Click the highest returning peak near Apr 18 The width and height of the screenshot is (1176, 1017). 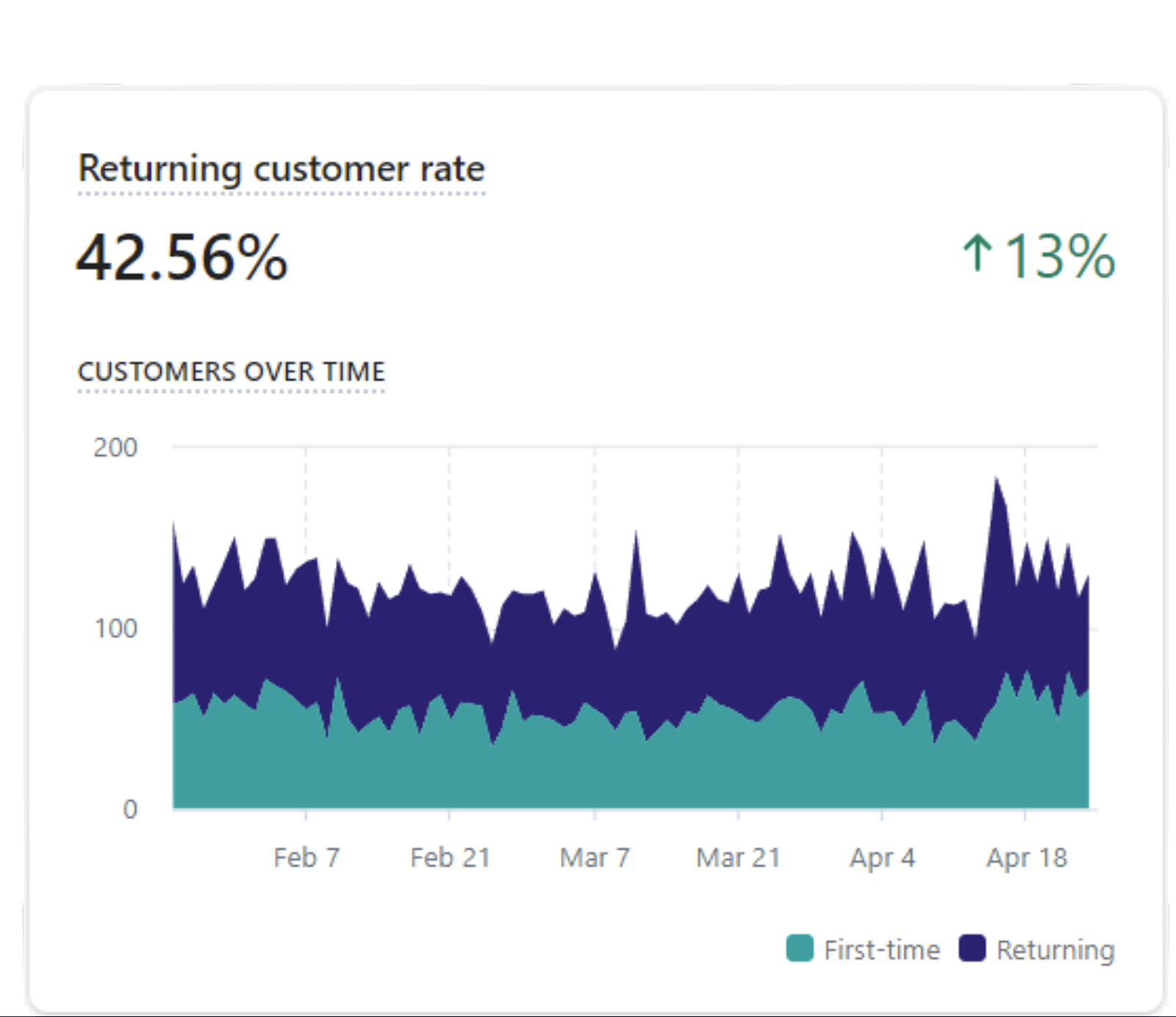pyautogui.click(x=997, y=479)
